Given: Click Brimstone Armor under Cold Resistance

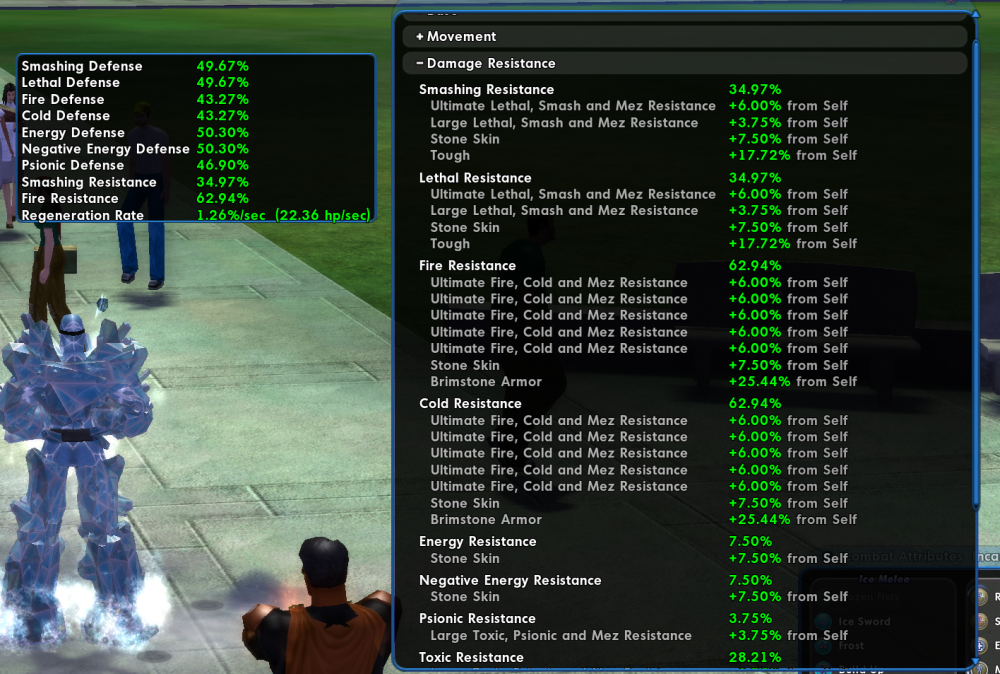Looking at the screenshot, I should (486, 520).
